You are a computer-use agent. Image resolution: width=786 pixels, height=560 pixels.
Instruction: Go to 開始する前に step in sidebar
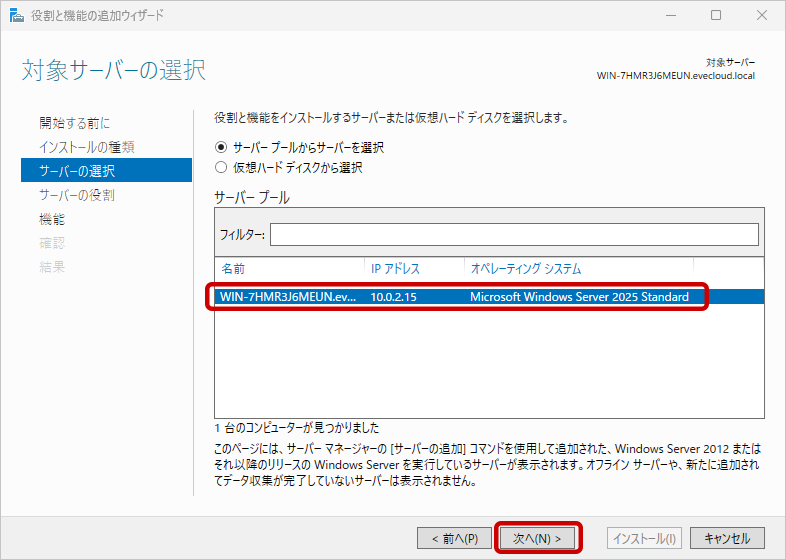tap(75, 123)
